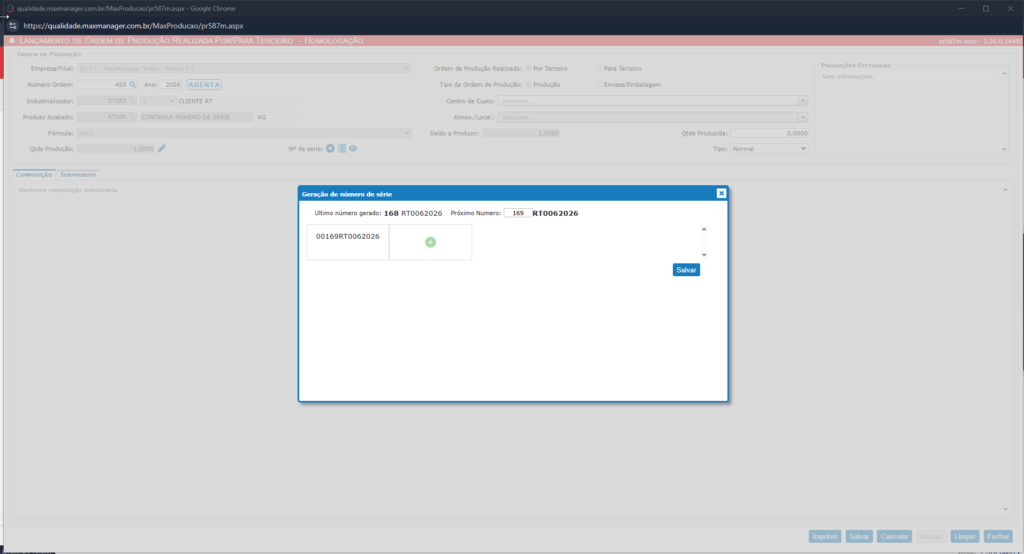Viewport: 1024px width, 554px height.
Task: Click the search icon in Produto Acabado field
Action: pyautogui.click(x=132, y=117)
